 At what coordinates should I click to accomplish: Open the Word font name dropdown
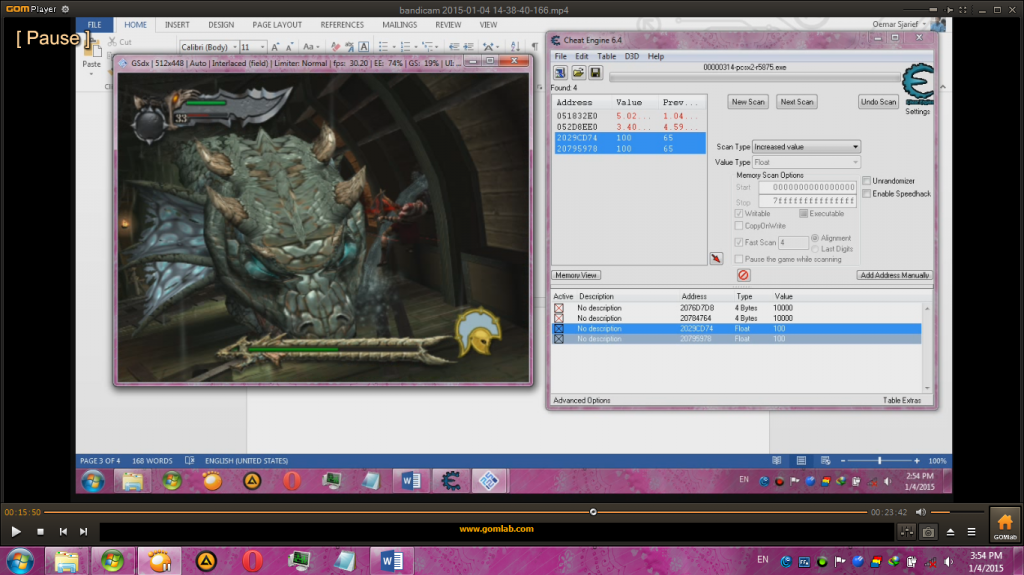[234, 47]
